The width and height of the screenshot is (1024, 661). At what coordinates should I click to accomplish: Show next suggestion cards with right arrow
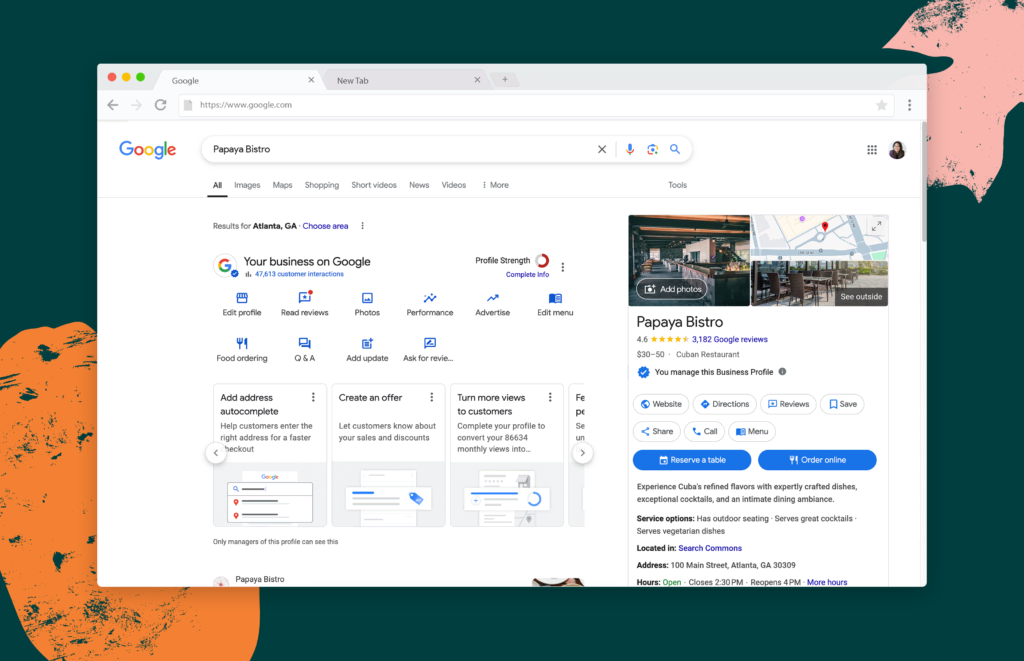tap(583, 453)
